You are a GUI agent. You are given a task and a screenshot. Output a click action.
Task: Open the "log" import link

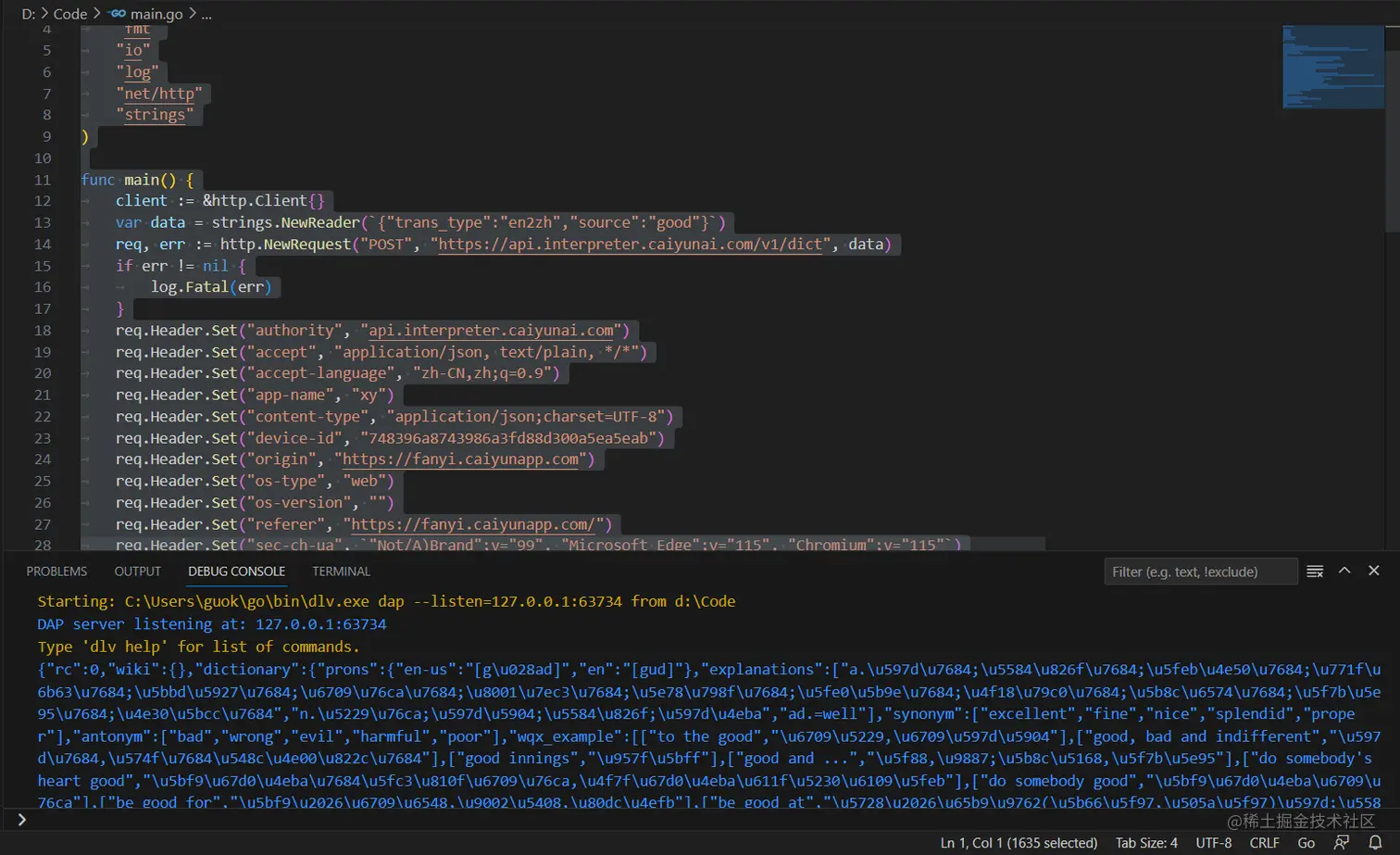tap(137, 72)
